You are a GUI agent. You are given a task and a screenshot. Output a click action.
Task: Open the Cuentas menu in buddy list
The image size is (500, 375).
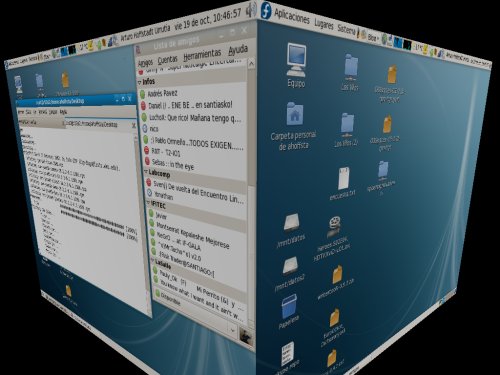click(x=167, y=60)
